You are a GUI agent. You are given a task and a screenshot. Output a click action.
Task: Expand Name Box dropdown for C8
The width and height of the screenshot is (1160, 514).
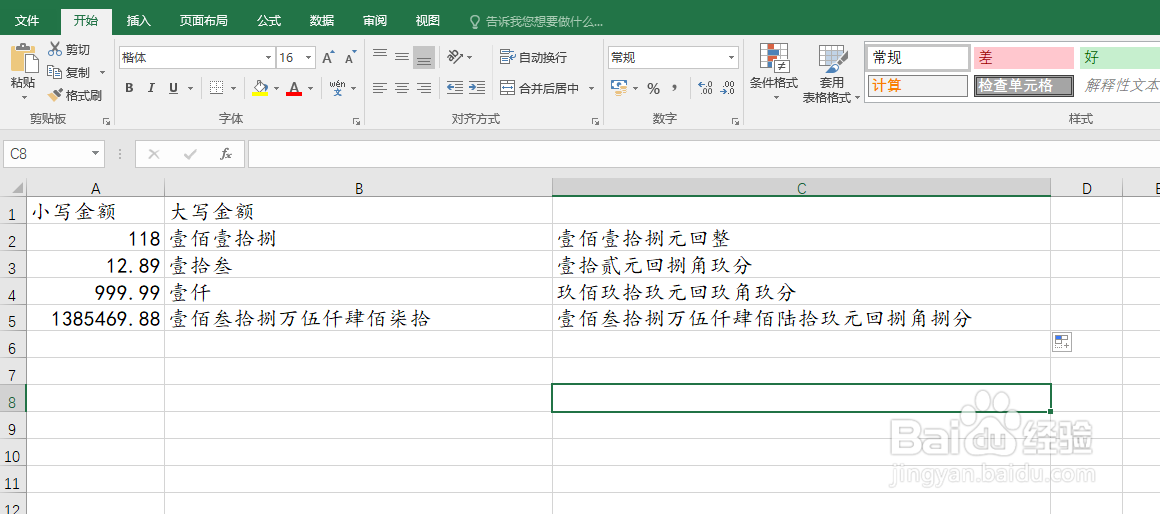click(x=95, y=154)
